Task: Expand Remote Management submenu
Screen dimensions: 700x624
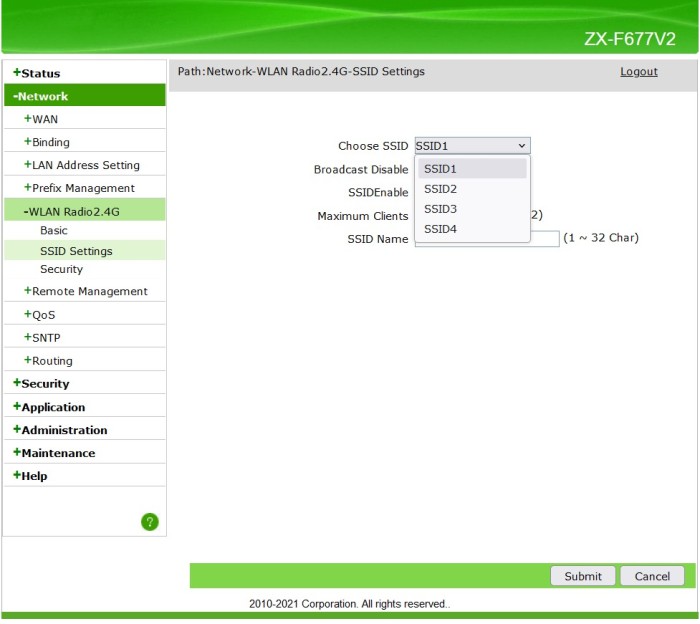Action: [x=86, y=291]
